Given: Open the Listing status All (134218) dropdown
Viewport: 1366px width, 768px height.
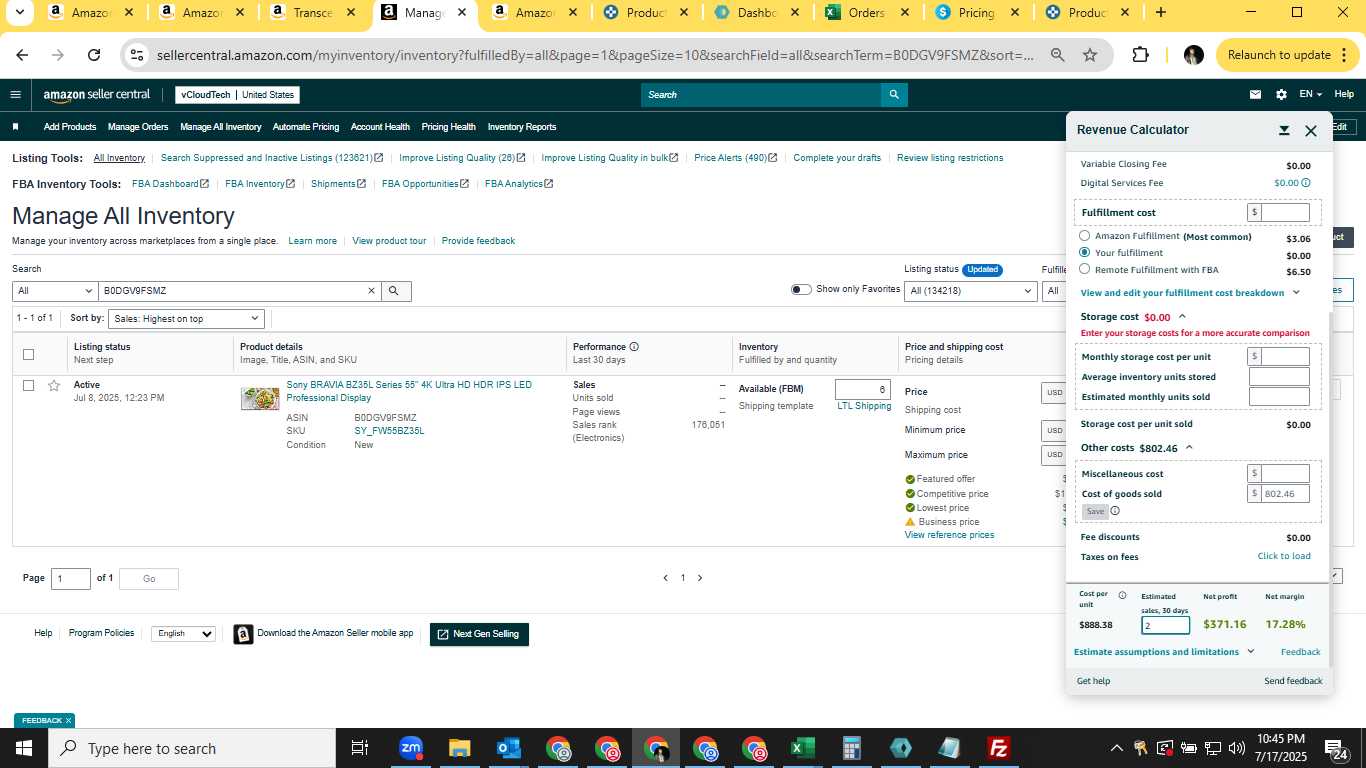Looking at the screenshot, I should 970,291.
